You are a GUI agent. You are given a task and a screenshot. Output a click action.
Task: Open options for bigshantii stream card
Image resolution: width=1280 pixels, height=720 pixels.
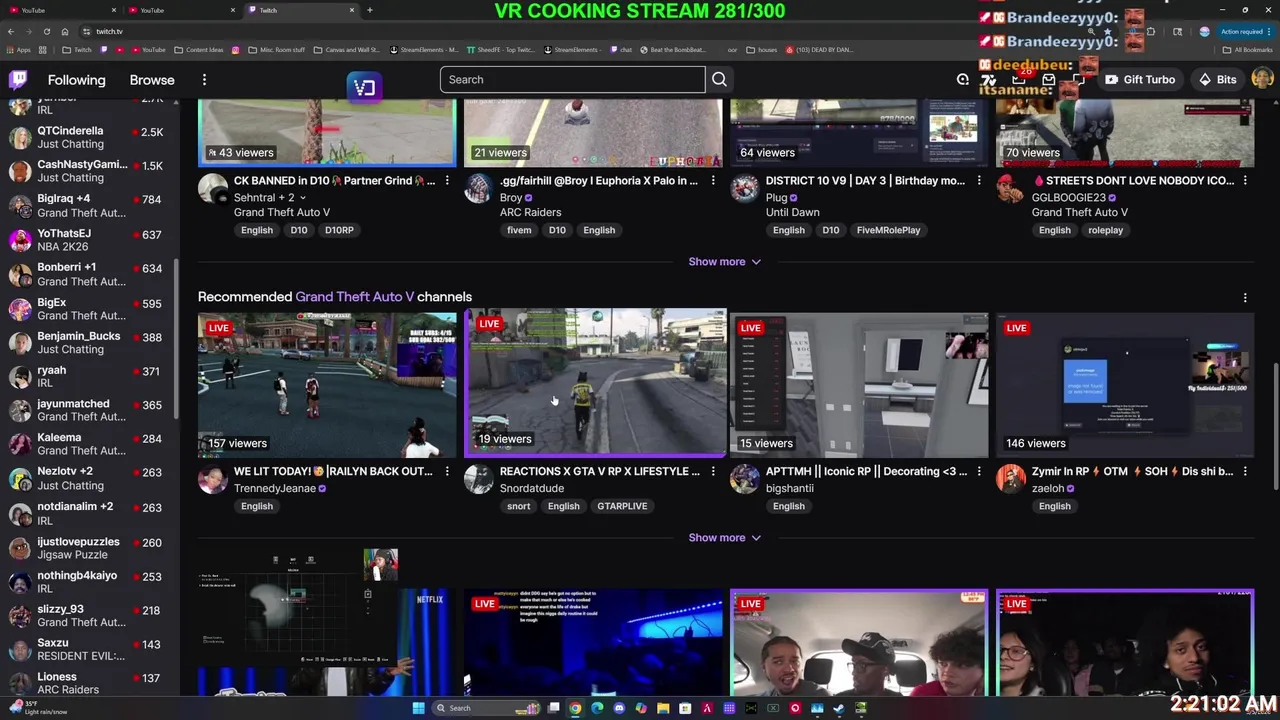[x=979, y=471]
